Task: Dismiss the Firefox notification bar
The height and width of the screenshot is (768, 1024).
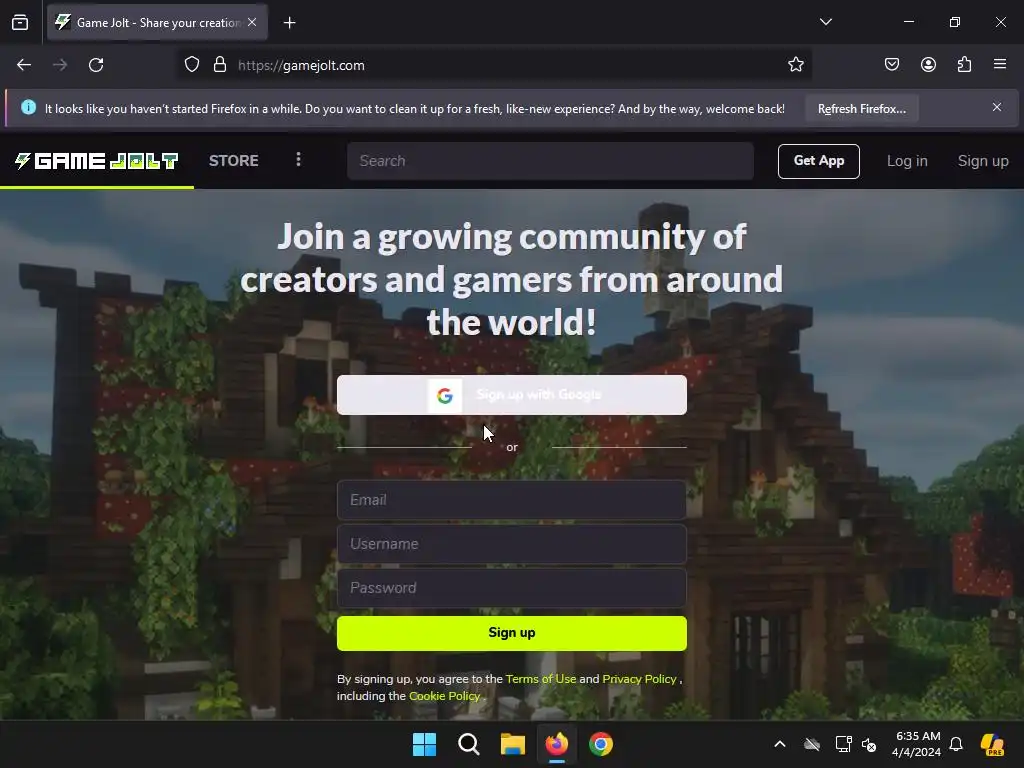Action: (997, 107)
